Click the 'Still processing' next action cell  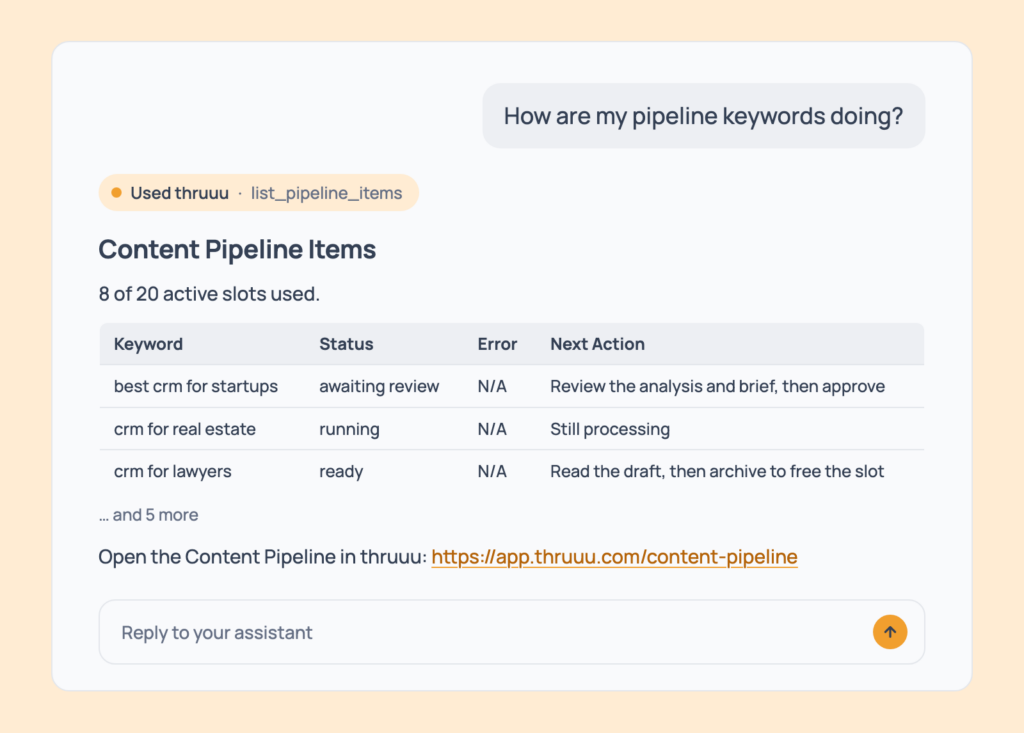610,429
